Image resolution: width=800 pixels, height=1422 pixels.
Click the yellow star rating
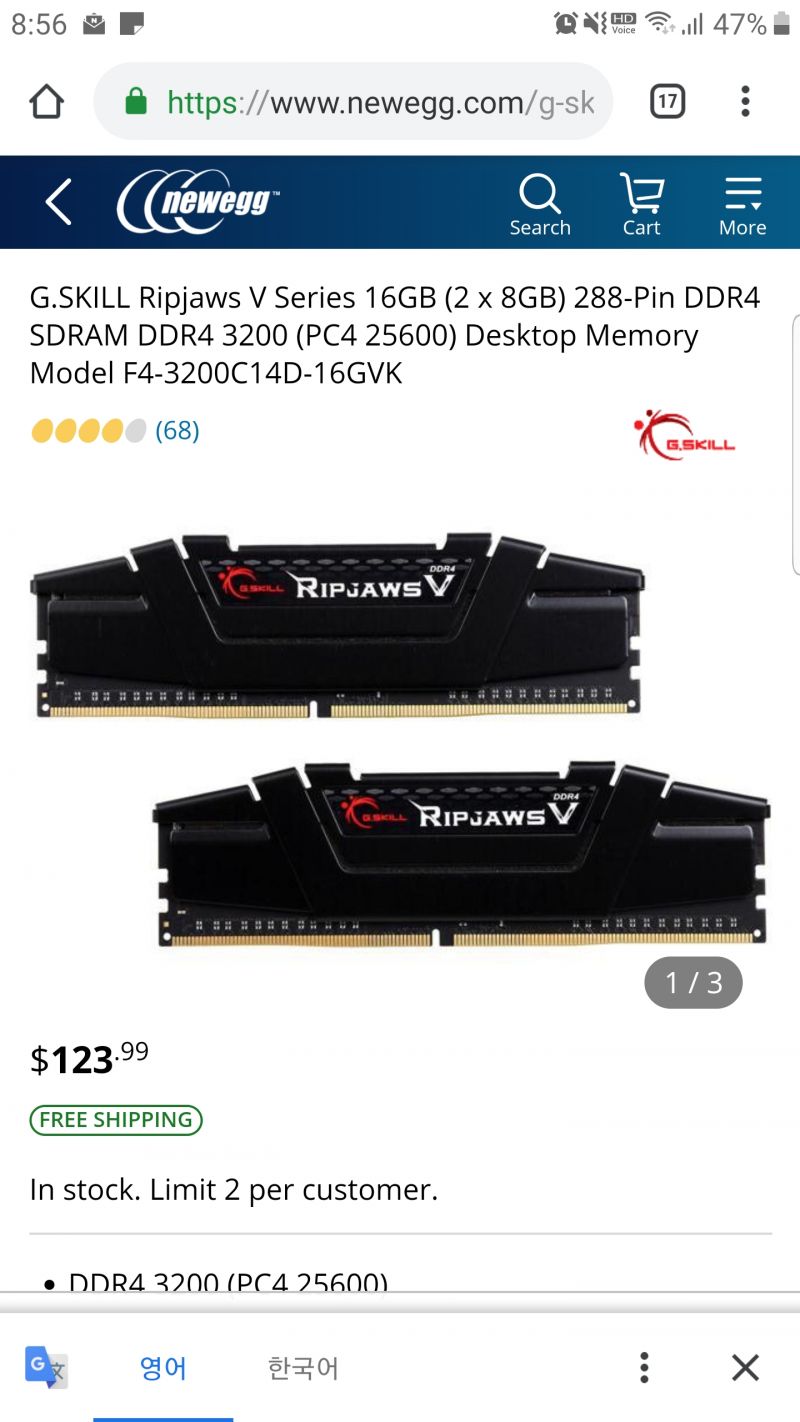89,431
